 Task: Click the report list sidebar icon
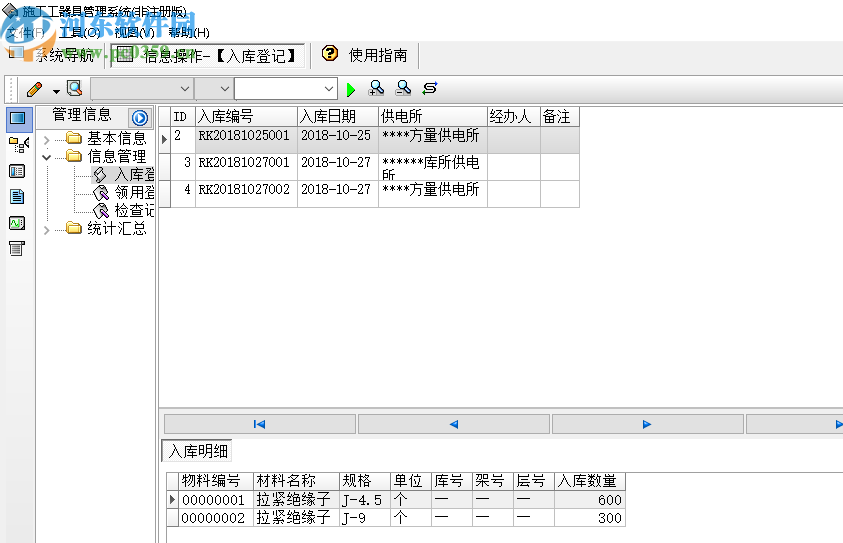point(17,248)
